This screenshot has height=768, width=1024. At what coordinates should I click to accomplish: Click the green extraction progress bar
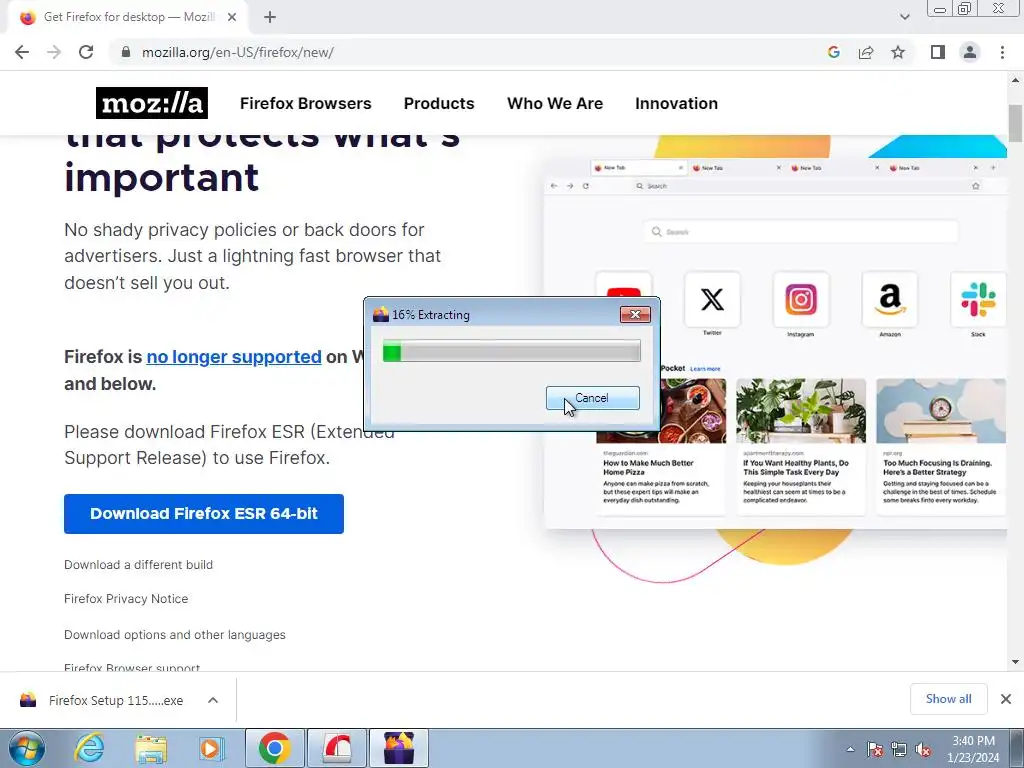[x=511, y=351]
